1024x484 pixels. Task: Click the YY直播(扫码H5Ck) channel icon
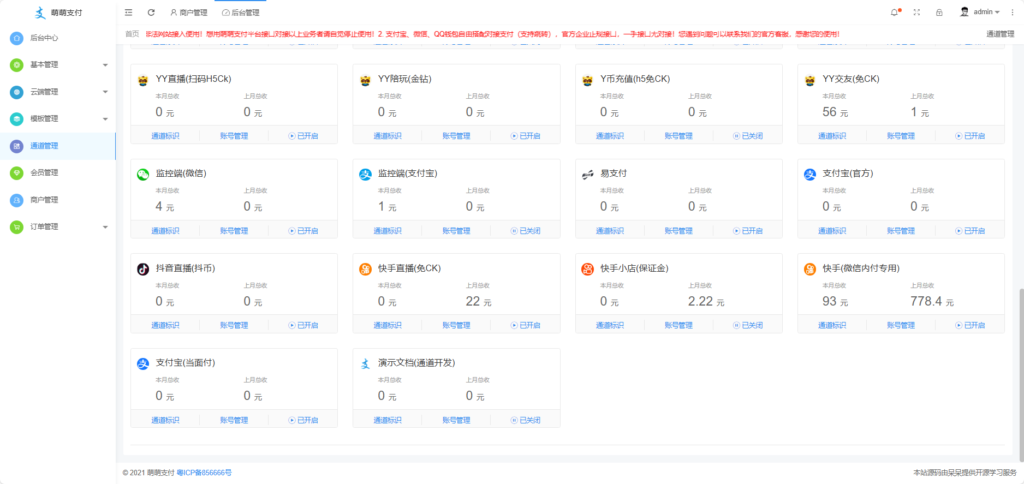pos(143,80)
